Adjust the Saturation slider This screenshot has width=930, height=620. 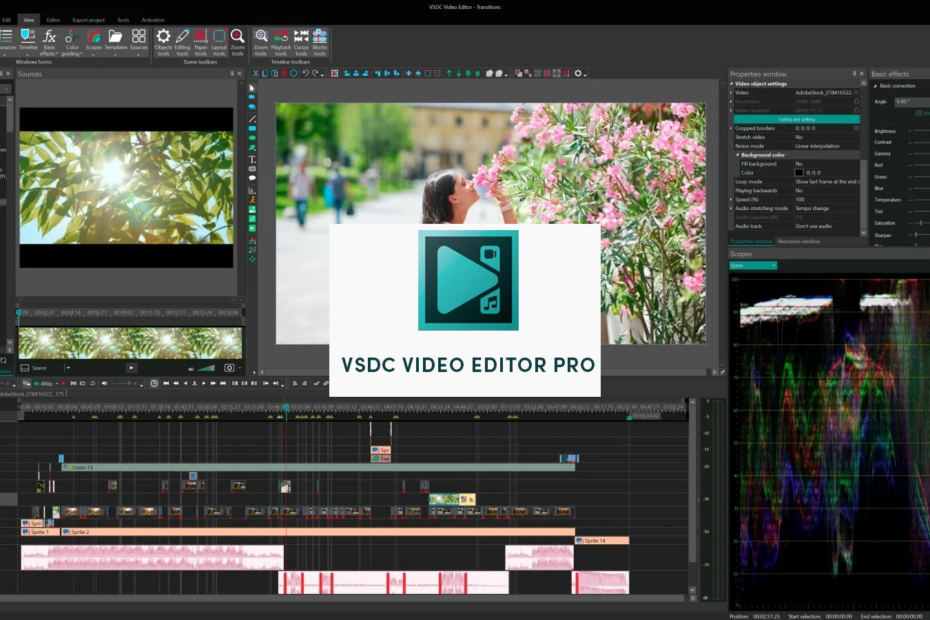(x=920, y=223)
